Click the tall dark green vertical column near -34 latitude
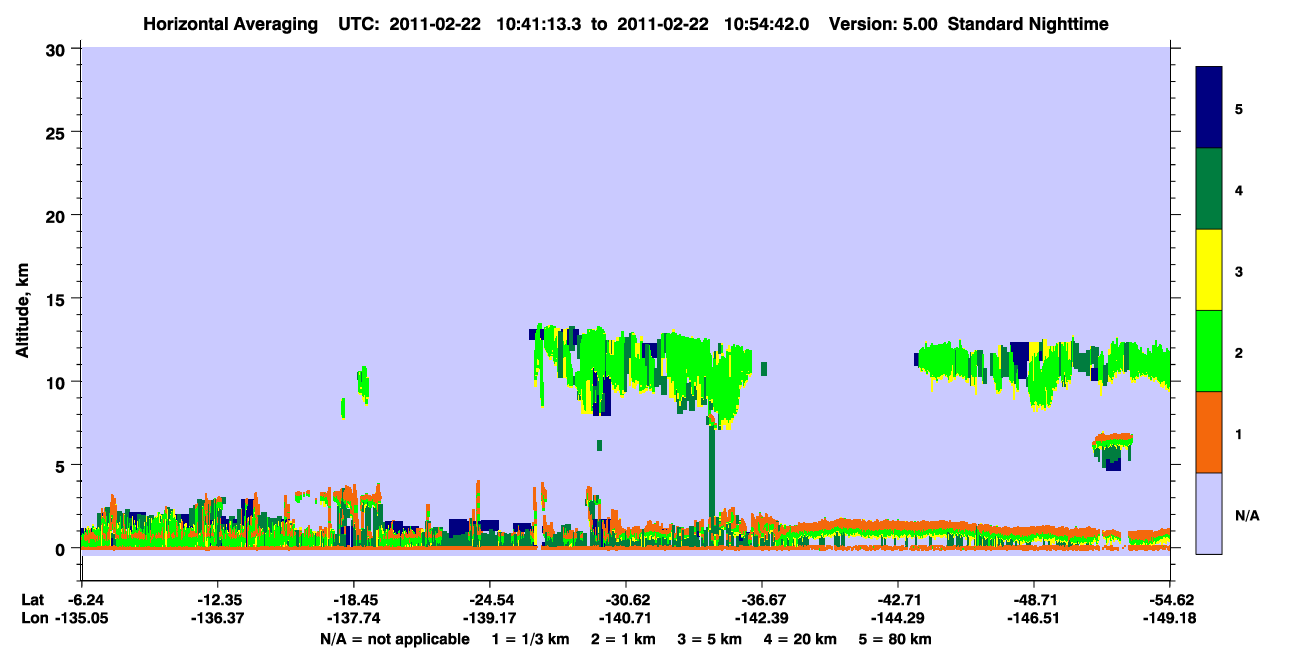Viewport: 1300px width, 667px height. [712, 470]
